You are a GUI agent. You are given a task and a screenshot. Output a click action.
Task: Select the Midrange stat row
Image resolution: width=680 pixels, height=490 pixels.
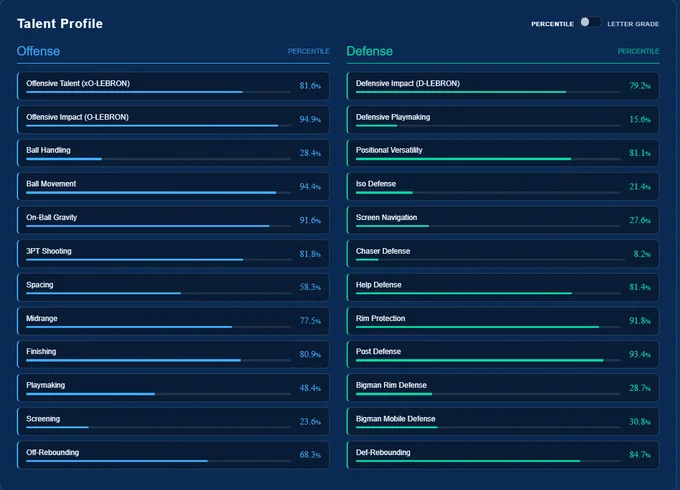(x=173, y=321)
